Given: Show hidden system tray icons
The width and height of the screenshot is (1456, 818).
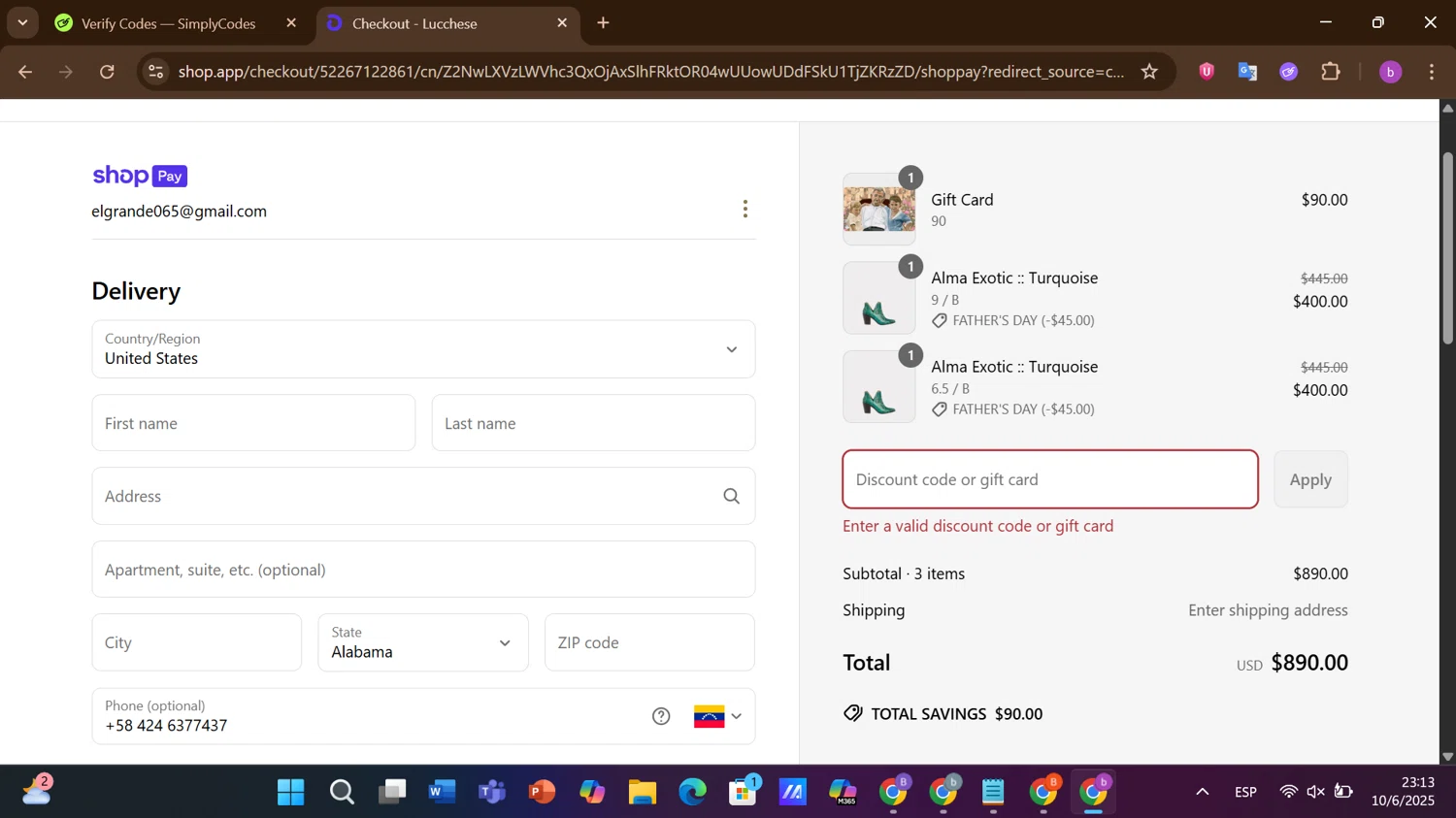Looking at the screenshot, I should point(1202,793).
